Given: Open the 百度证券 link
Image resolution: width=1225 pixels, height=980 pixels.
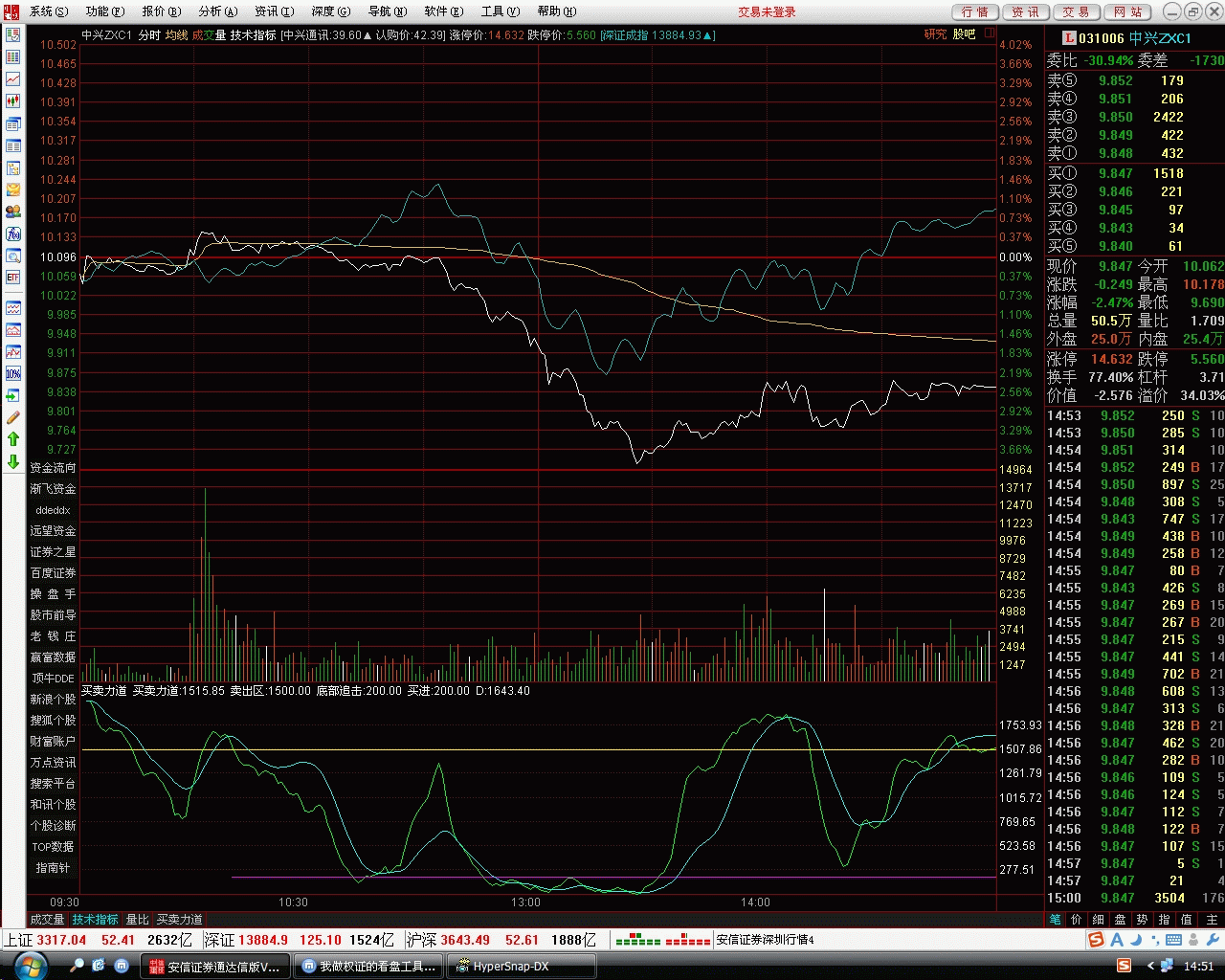Looking at the screenshot, I should click(53, 573).
